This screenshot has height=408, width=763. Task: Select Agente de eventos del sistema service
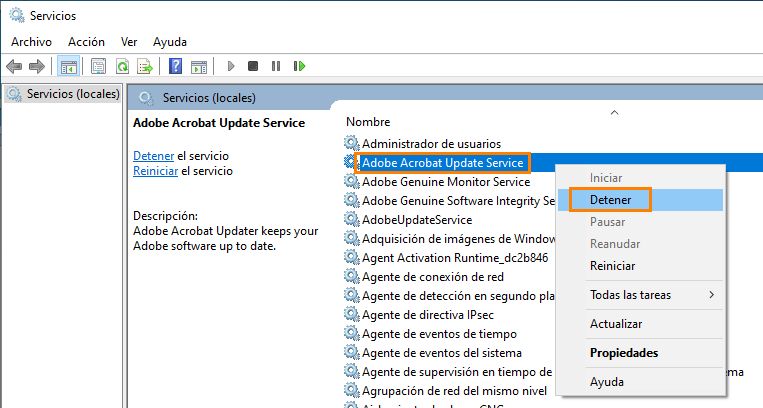pos(441,352)
